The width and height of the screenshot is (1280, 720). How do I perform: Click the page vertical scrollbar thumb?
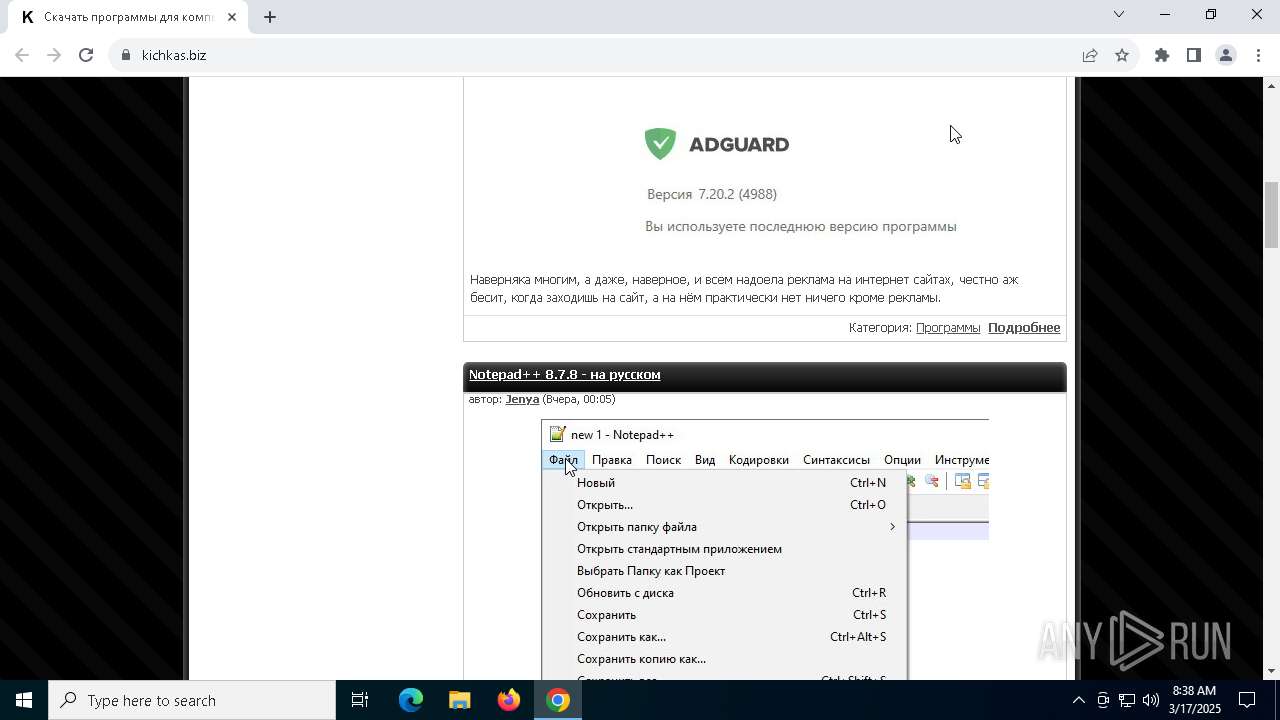tap(1271, 214)
